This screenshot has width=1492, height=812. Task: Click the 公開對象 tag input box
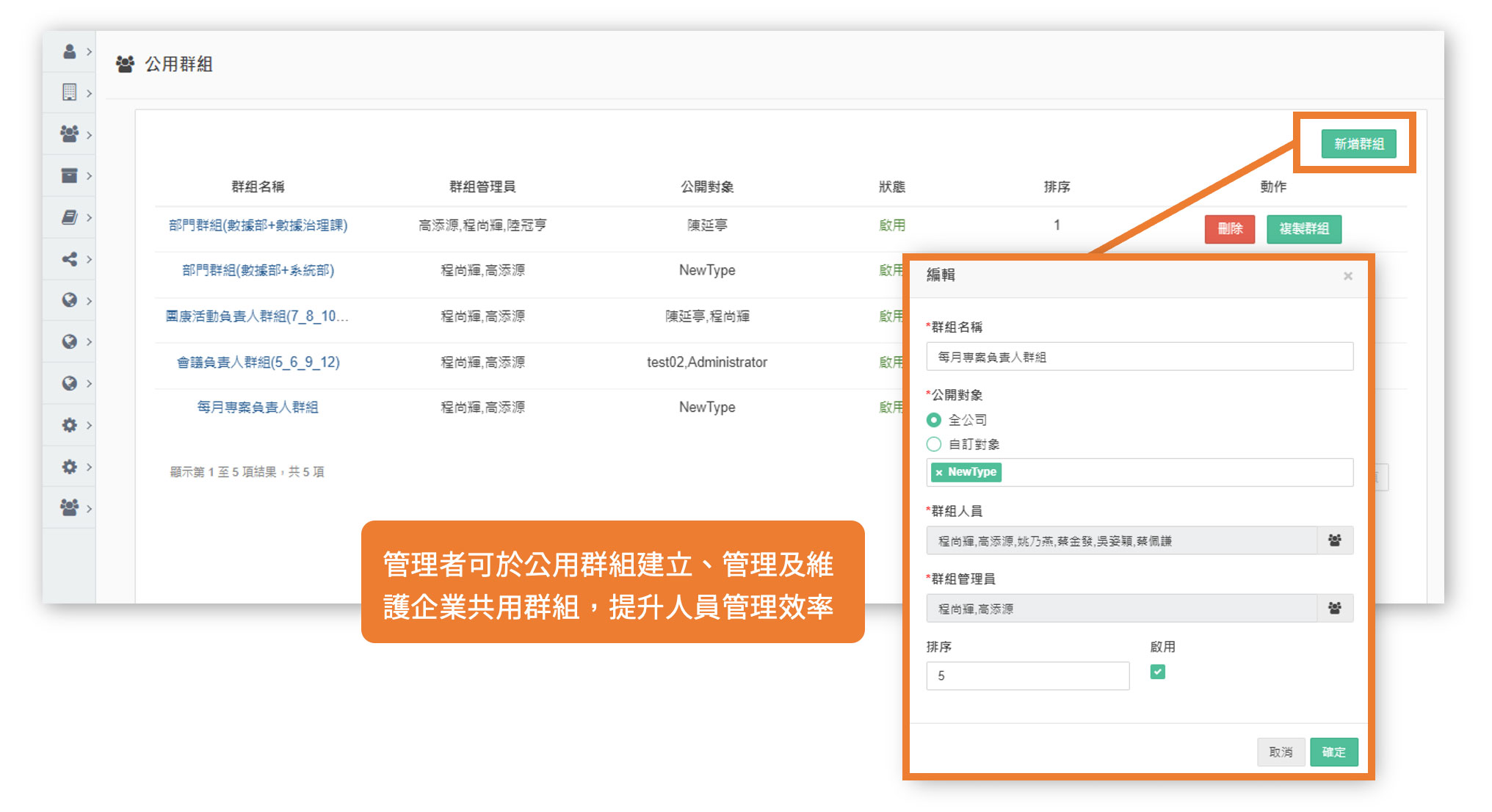coord(1140,473)
